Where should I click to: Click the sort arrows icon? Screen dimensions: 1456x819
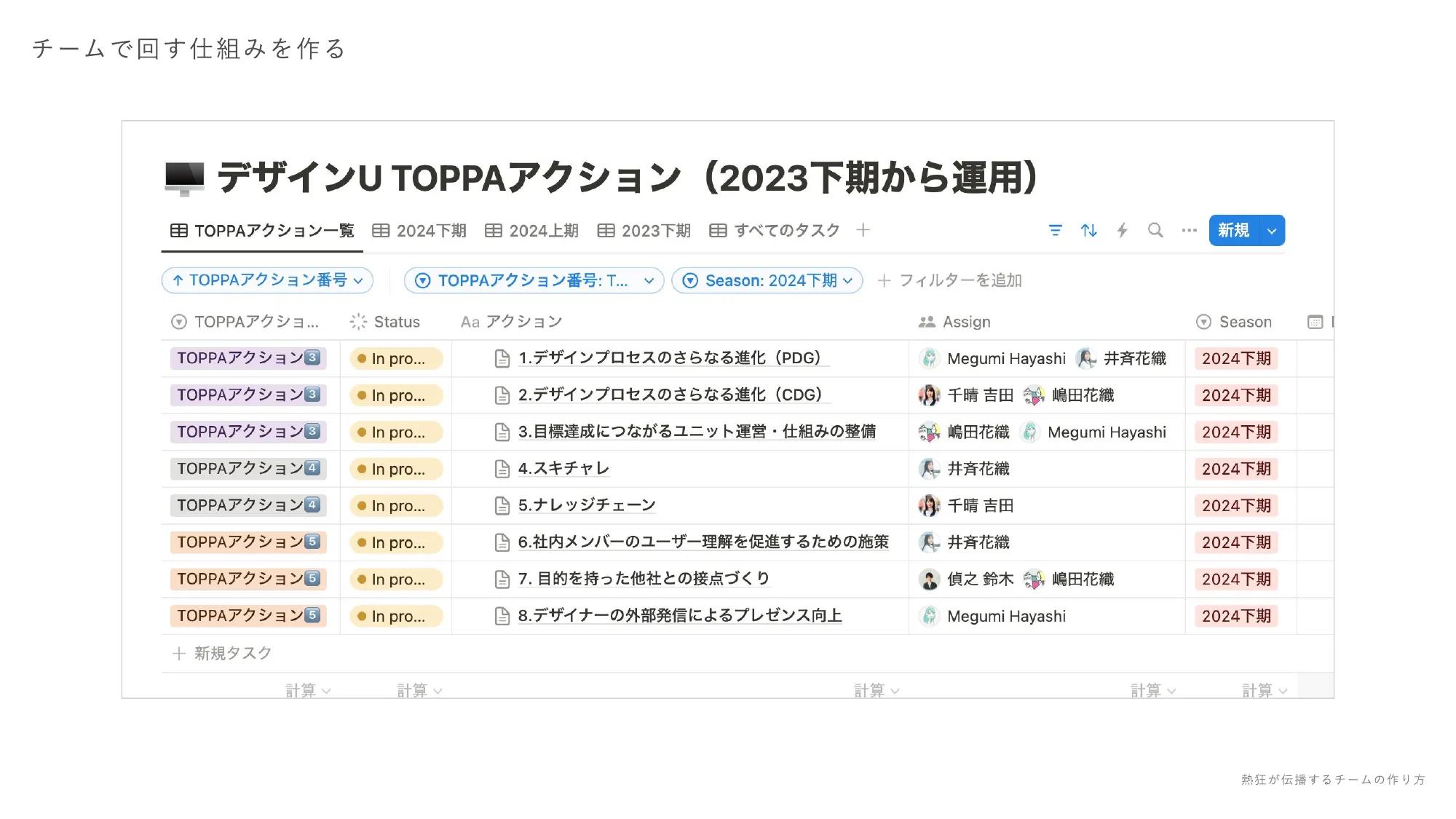point(1088,231)
